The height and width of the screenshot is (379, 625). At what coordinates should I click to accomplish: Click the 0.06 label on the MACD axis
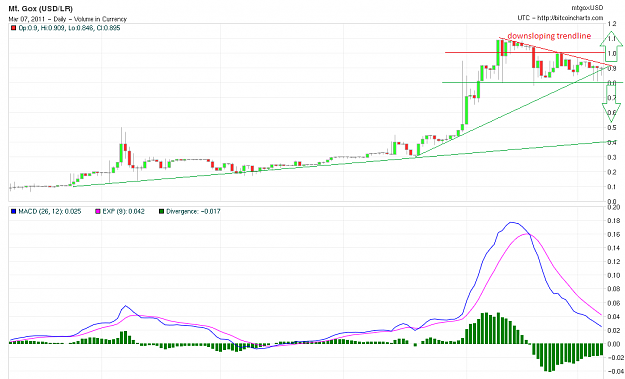coord(615,303)
